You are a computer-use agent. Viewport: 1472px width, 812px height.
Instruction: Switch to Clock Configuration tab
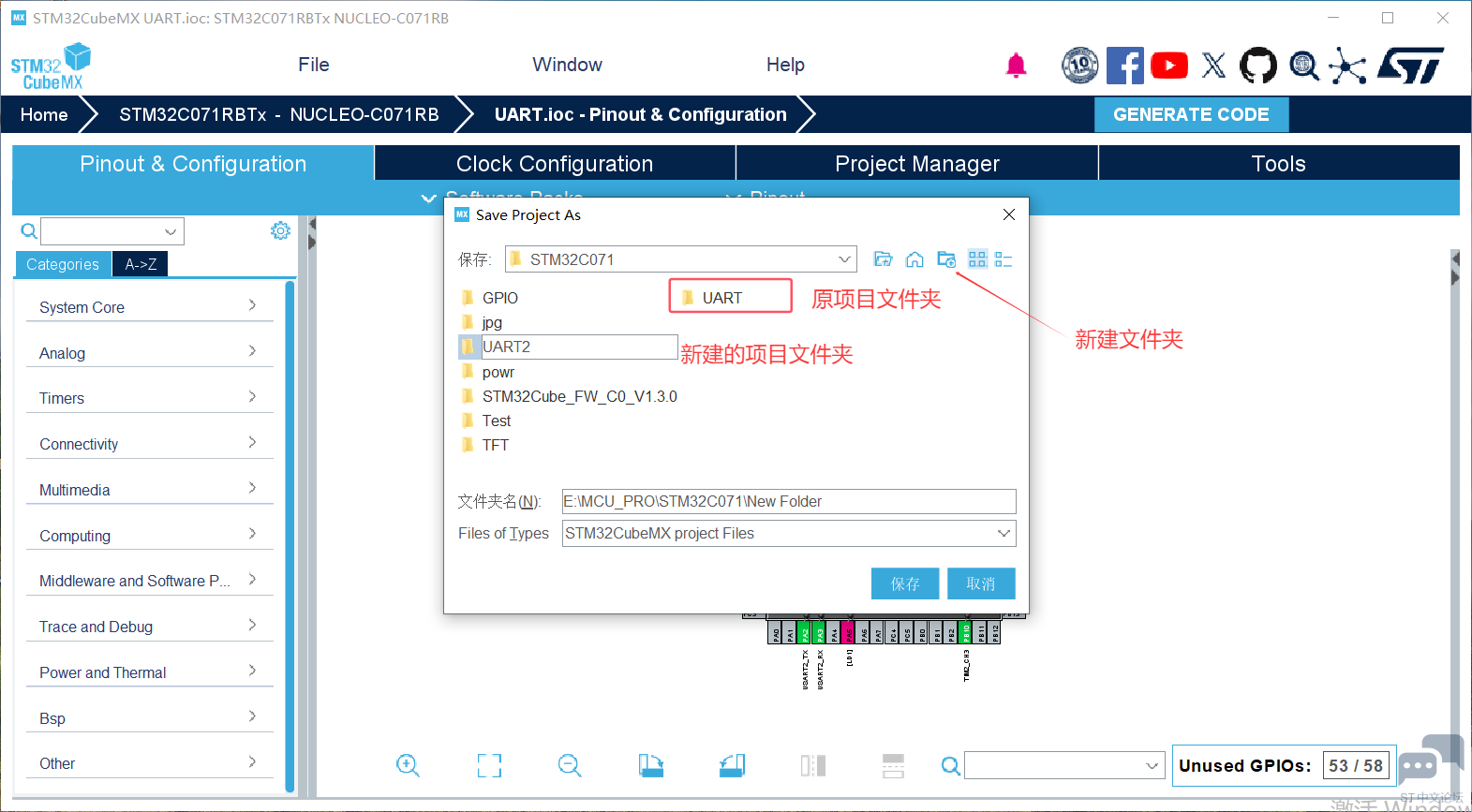pyautogui.click(x=555, y=164)
